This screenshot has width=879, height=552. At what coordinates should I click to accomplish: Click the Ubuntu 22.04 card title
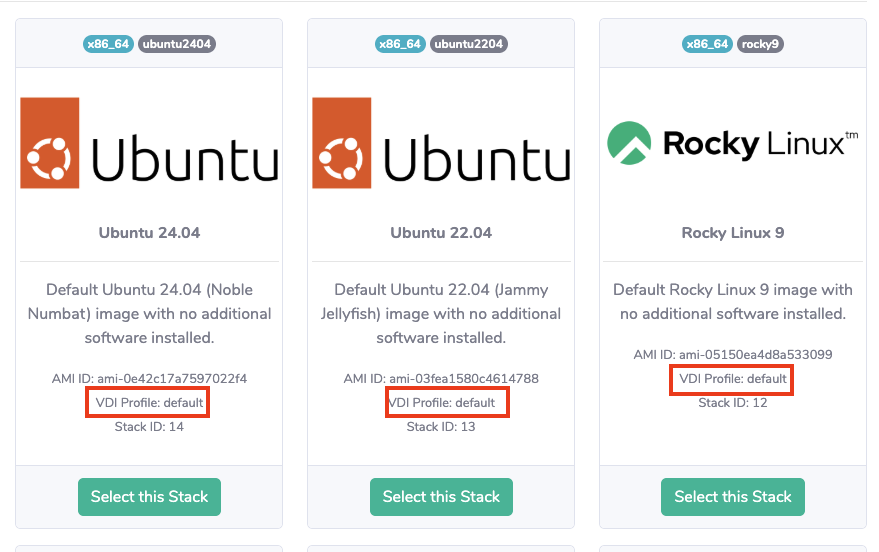tap(441, 233)
